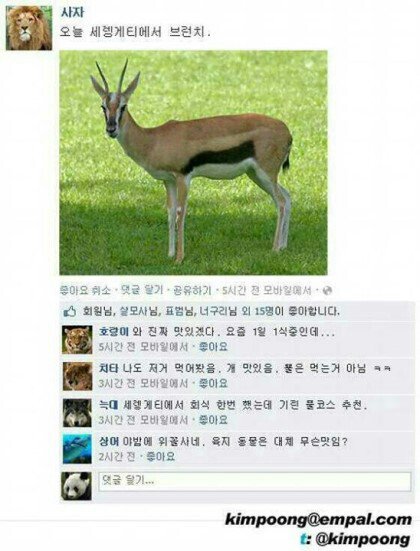The height and width of the screenshot is (551, 420).
Task: Open the gazelle photo
Action: click(x=193, y=163)
